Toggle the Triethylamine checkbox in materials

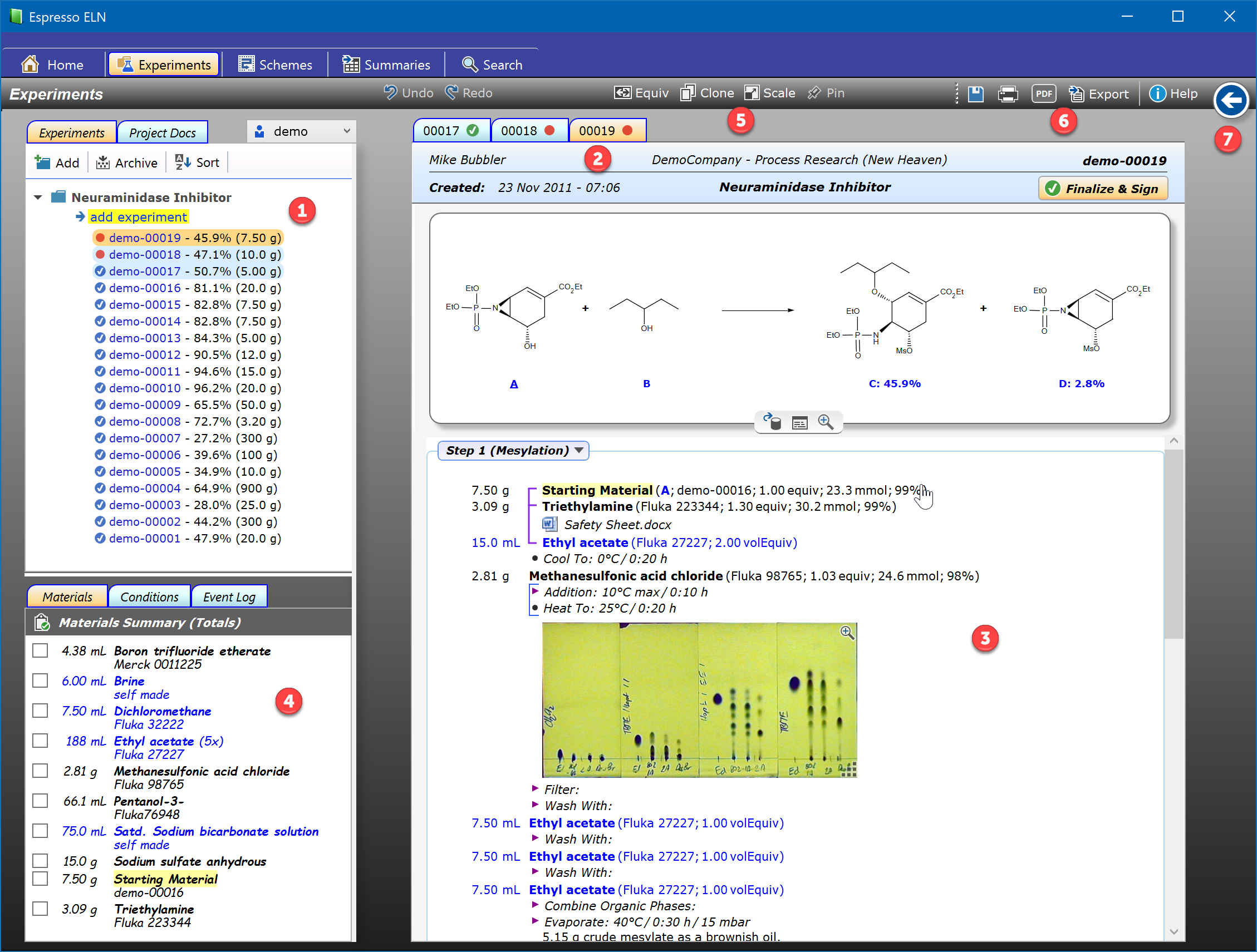click(40, 909)
